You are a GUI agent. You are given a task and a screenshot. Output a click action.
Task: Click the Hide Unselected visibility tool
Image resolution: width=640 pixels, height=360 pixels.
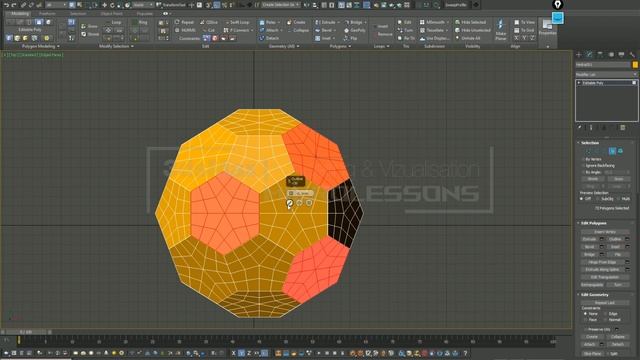point(472,30)
